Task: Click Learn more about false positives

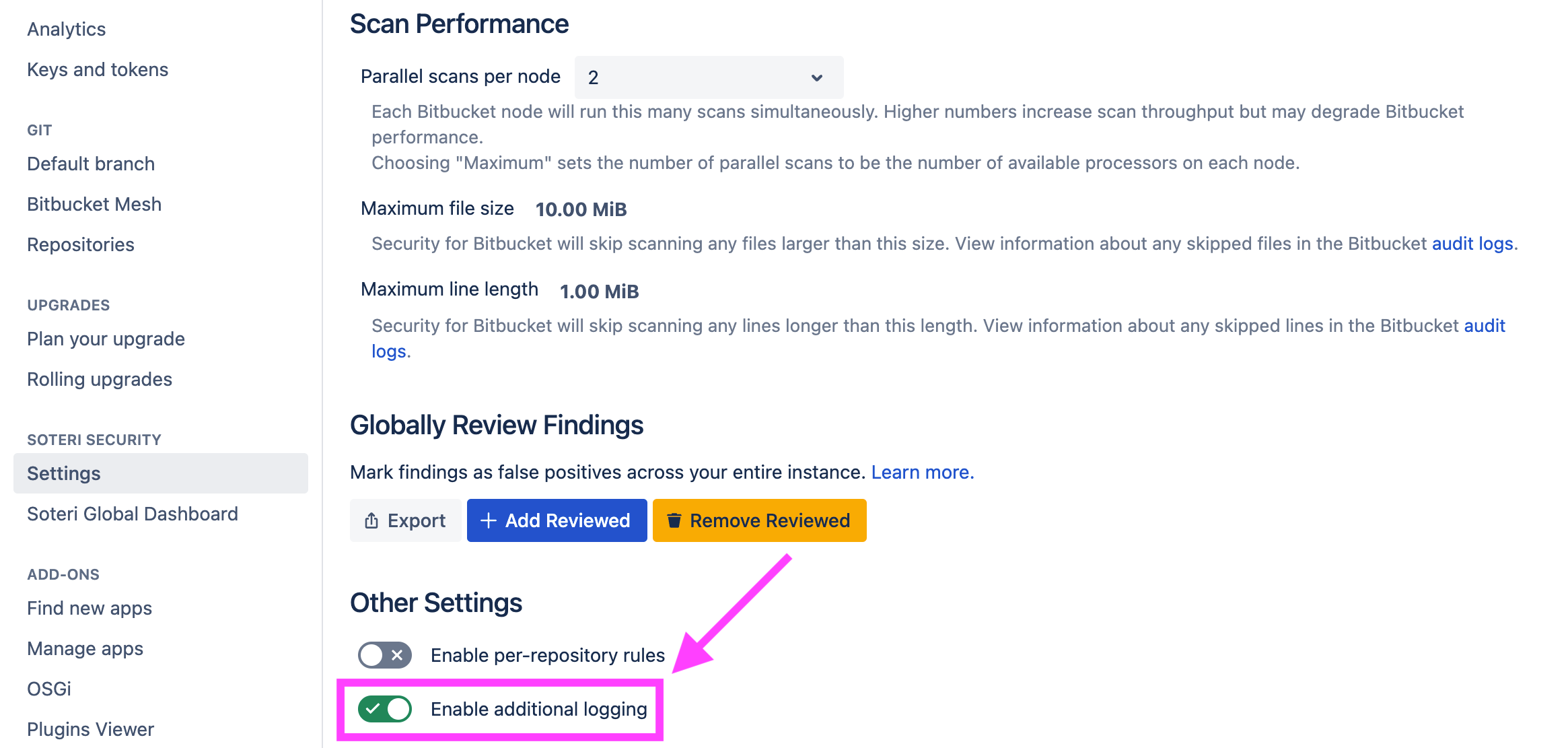Action: [922, 471]
